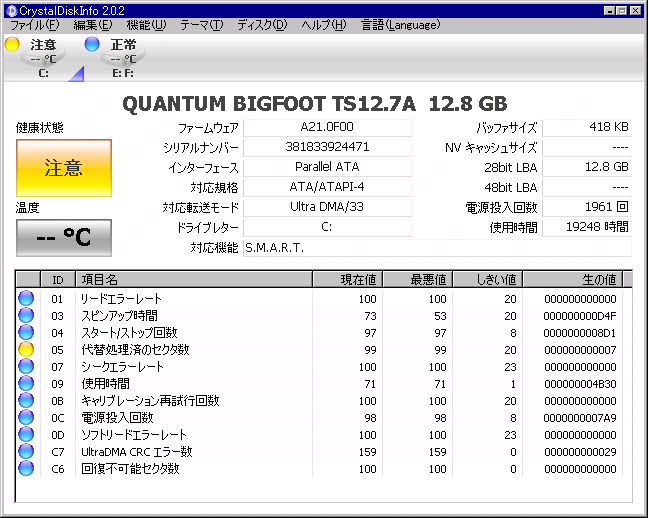Select the row text シークエラーレート
Screen dimensions: 648x518
coord(122,367)
